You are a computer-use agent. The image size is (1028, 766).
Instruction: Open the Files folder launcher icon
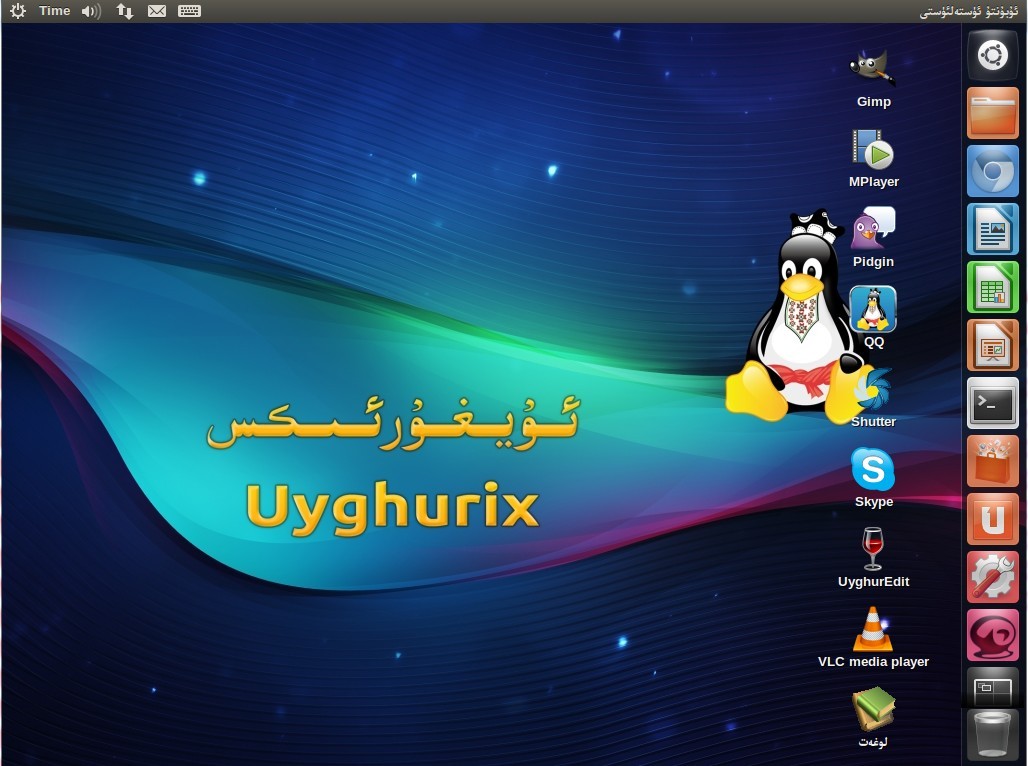coord(993,113)
